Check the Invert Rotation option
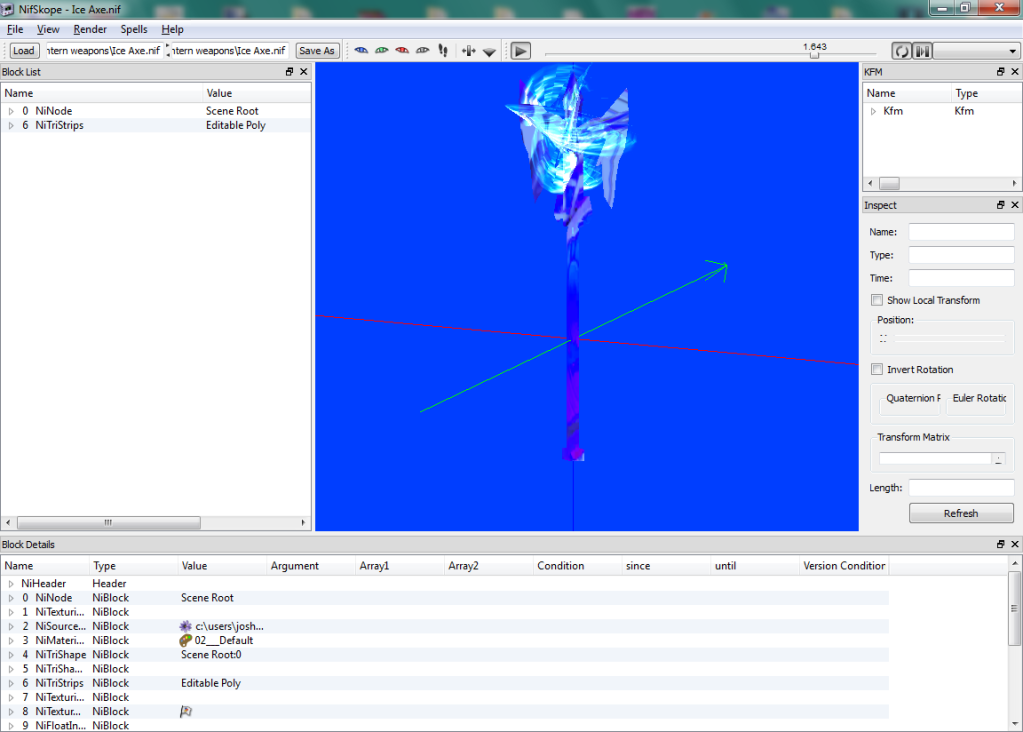This screenshot has height=732, width=1023. (877, 369)
